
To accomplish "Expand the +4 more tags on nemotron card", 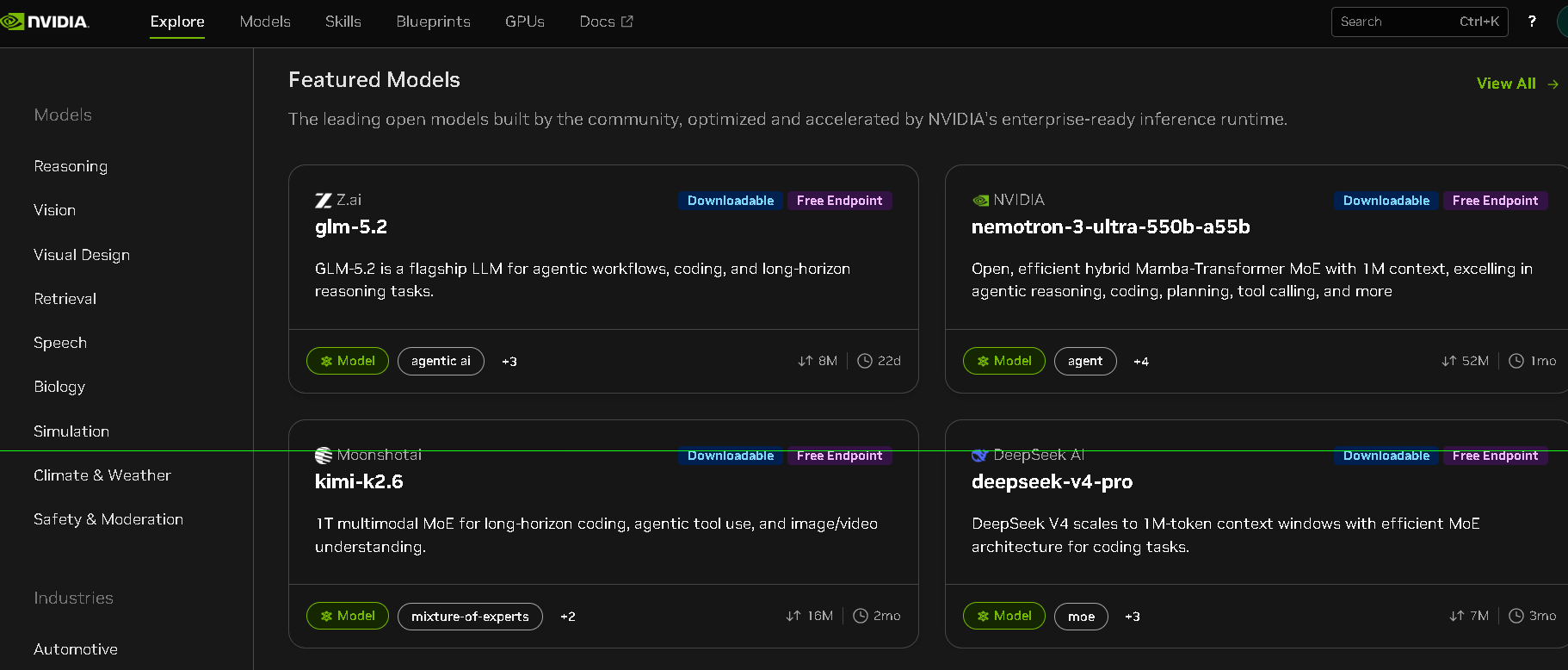I will tap(1141, 362).
